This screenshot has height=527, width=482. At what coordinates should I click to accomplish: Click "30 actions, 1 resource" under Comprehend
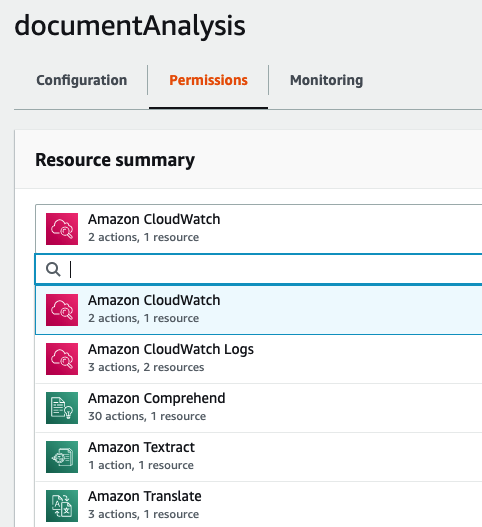pos(147,416)
